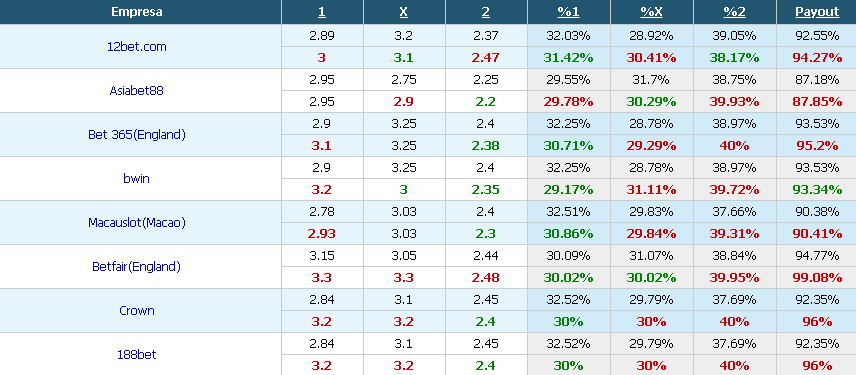This screenshot has width=856, height=375.
Task: Sort by the %2 column header
Action: click(x=734, y=12)
